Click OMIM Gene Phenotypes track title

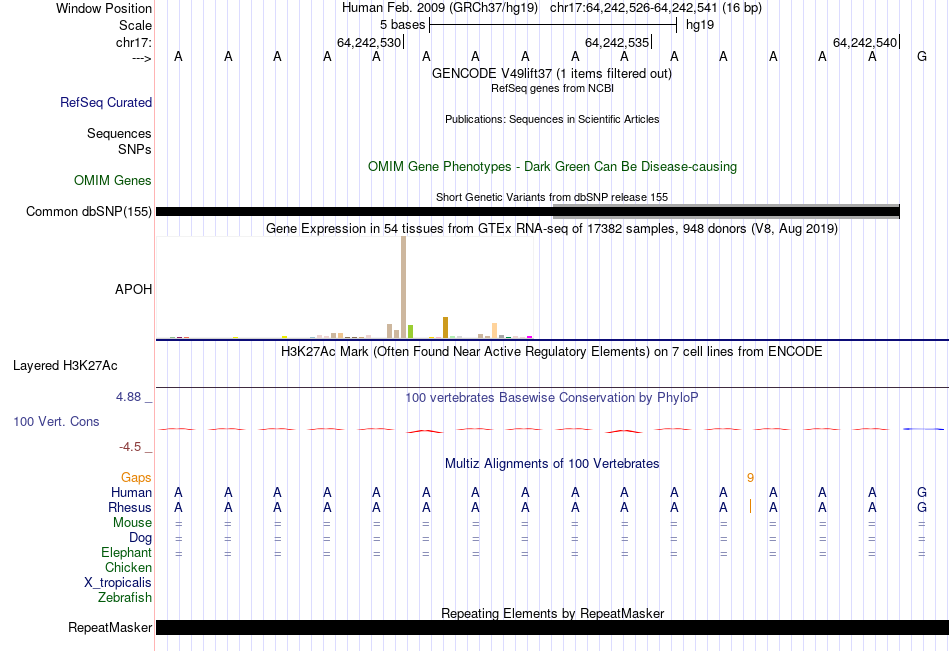pyautogui.click(x=552, y=167)
